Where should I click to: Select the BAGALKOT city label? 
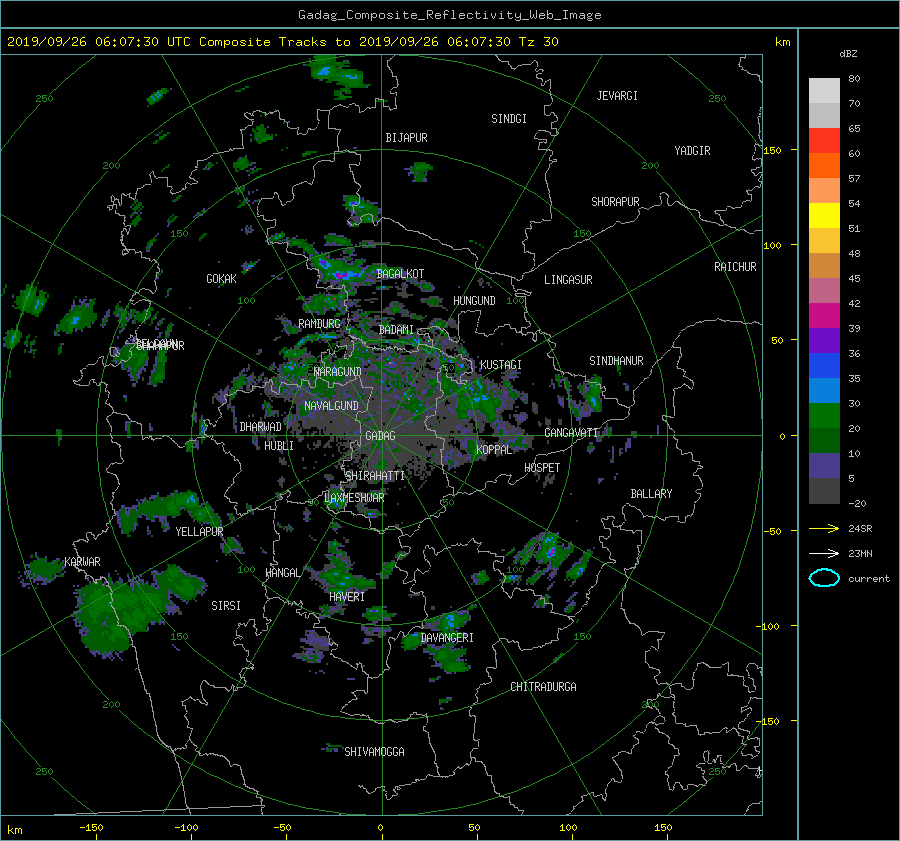pyautogui.click(x=400, y=274)
